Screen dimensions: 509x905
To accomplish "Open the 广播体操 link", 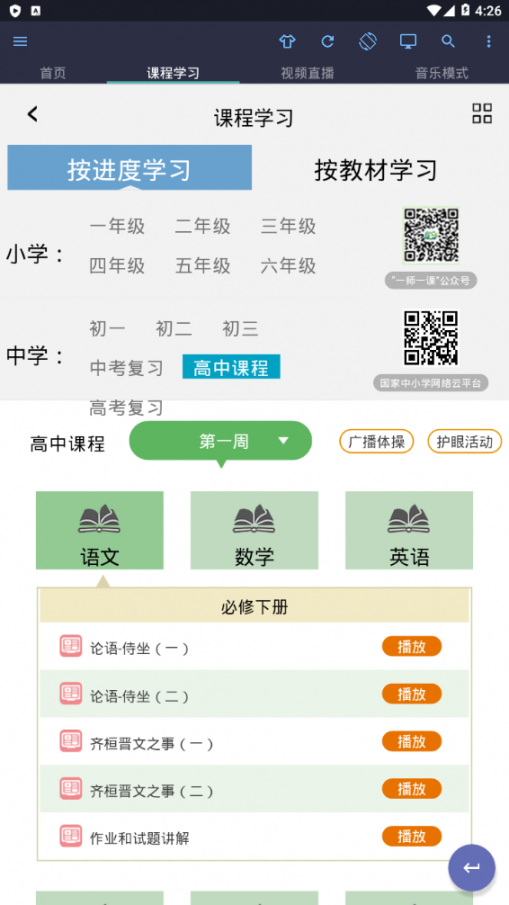I will (x=376, y=442).
